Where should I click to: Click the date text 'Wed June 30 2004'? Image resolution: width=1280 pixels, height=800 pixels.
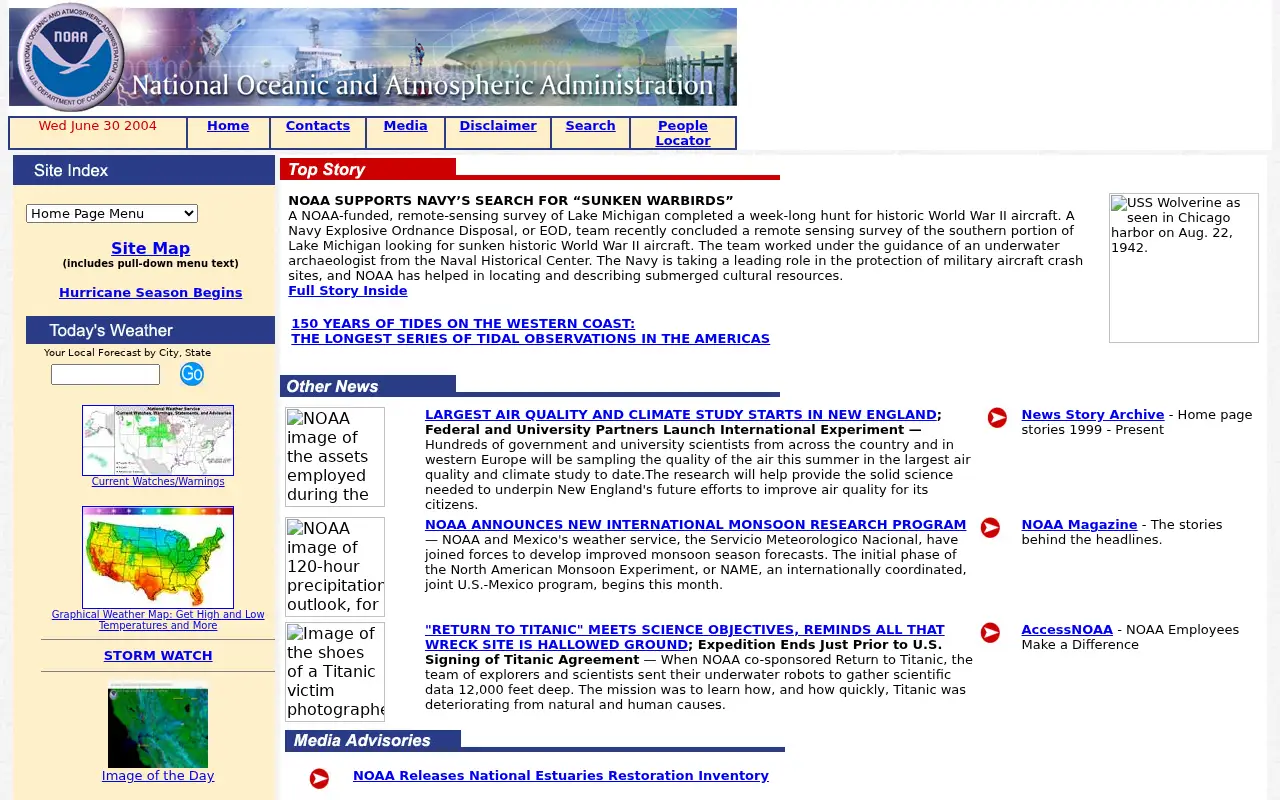pyautogui.click(x=98, y=126)
